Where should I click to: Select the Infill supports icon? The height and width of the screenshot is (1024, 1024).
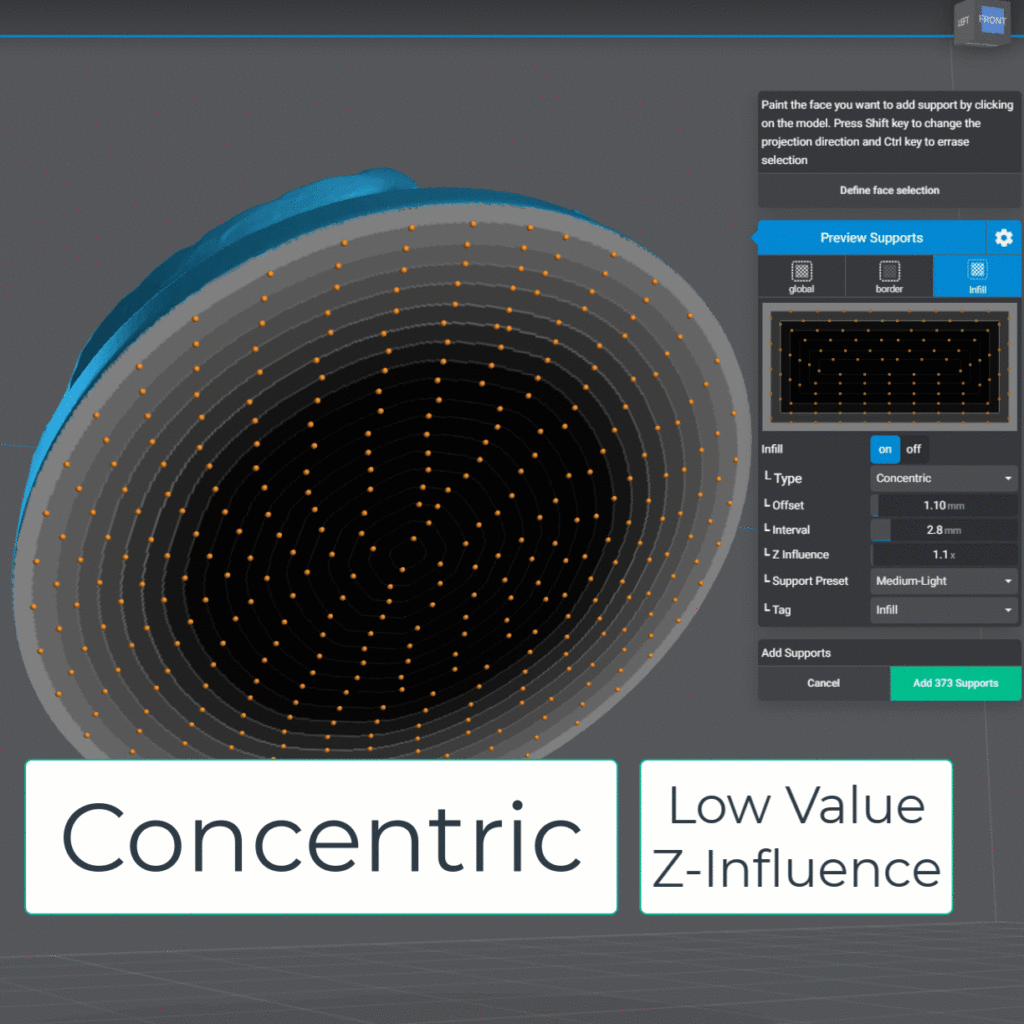tap(976, 276)
